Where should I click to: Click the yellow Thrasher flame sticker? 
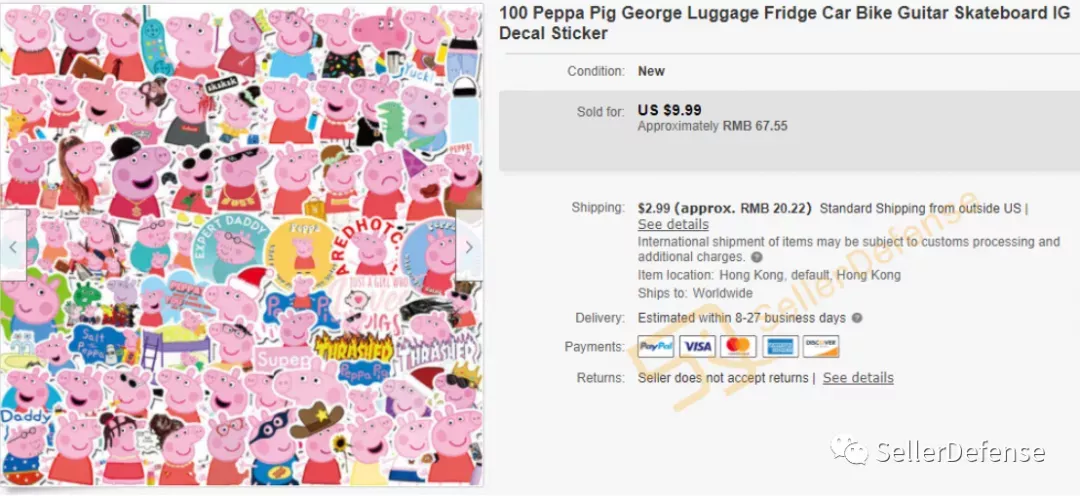(354, 347)
